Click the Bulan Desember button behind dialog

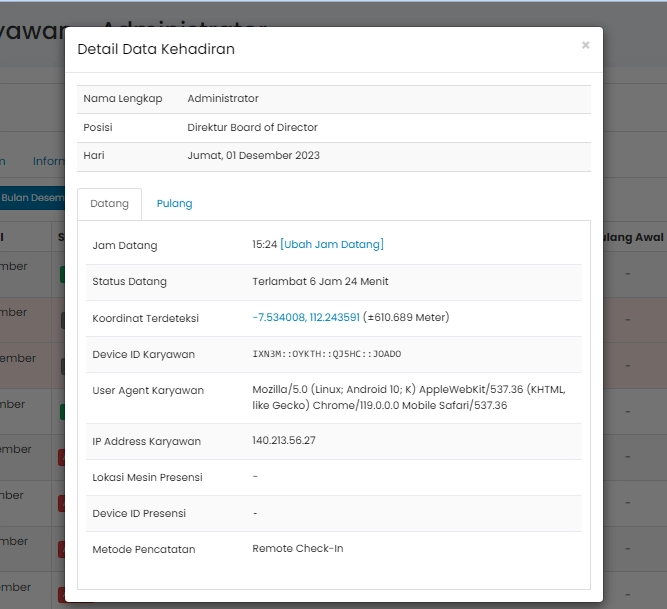(x=32, y=198)
